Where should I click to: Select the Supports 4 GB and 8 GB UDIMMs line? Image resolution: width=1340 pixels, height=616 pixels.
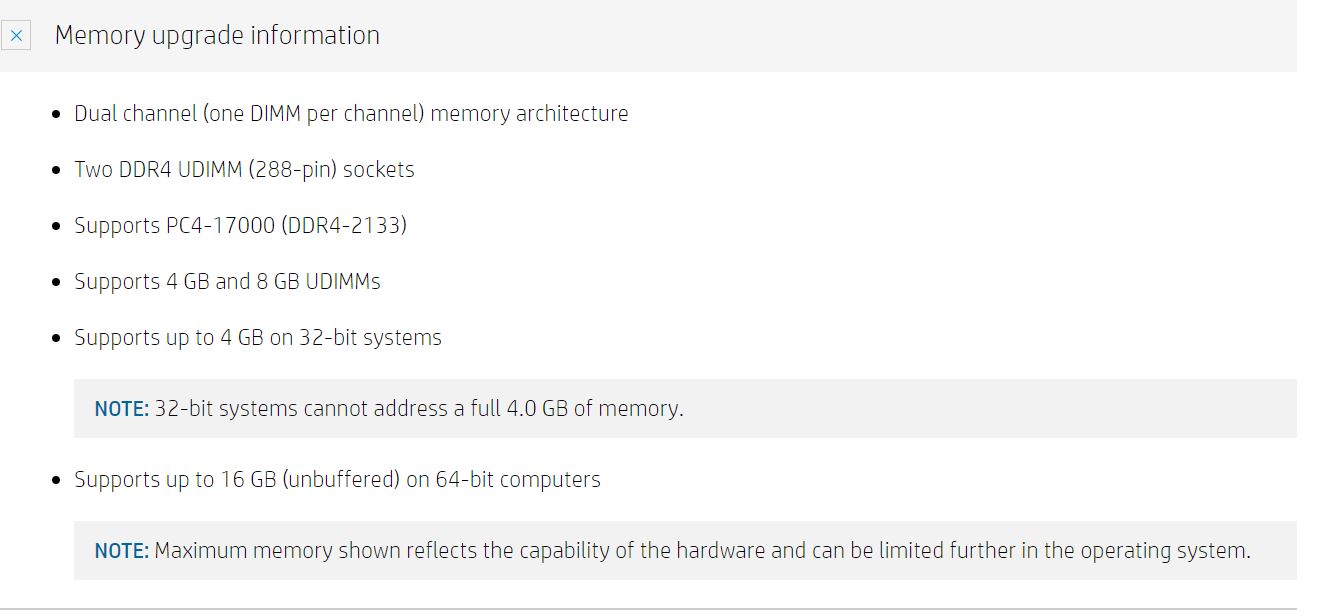coord(227,282)
